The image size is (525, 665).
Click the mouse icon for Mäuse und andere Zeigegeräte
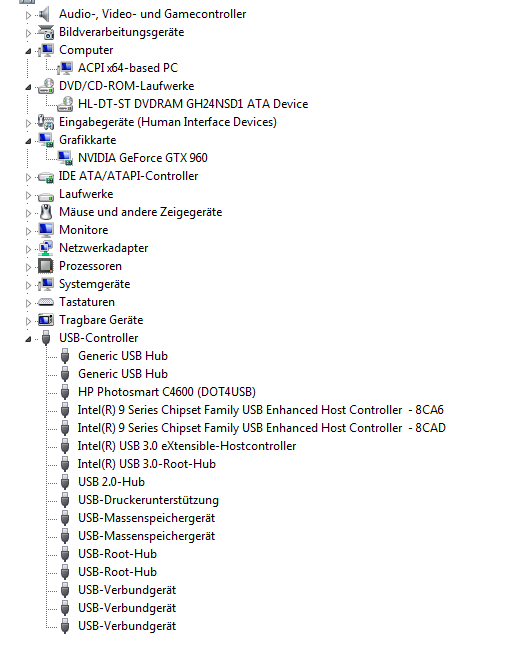point(46,212)
